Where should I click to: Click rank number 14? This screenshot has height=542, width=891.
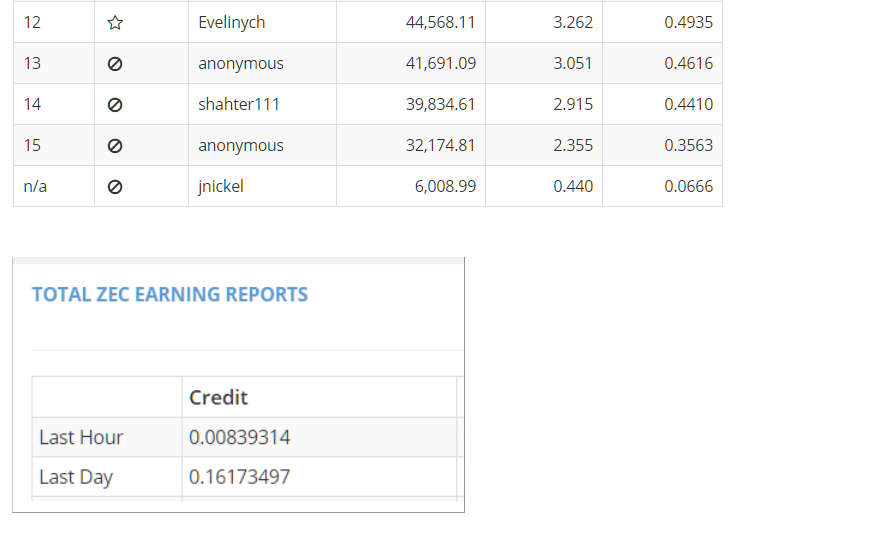pyautogui.click(x=32, y=104)
